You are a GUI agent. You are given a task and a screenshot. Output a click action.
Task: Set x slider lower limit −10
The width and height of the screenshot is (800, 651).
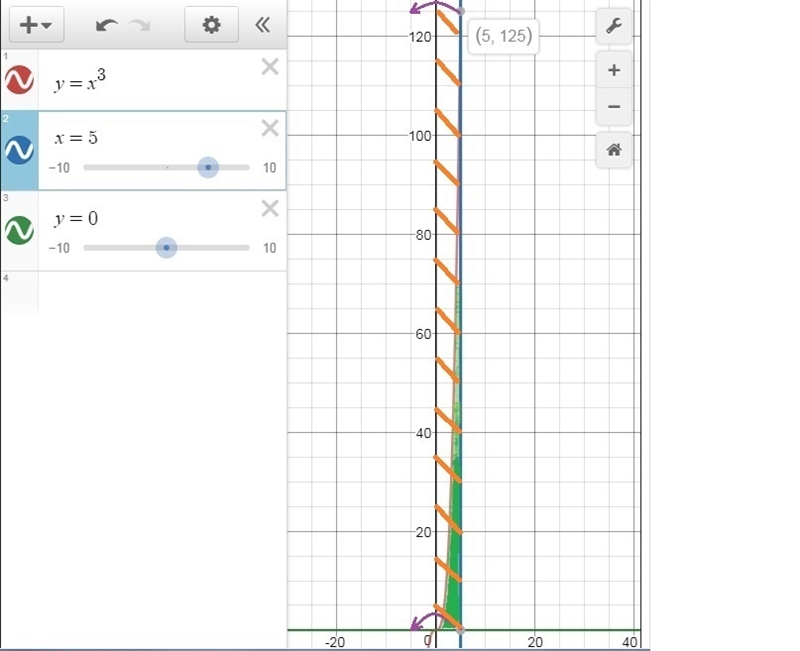(x=59, y=168)
